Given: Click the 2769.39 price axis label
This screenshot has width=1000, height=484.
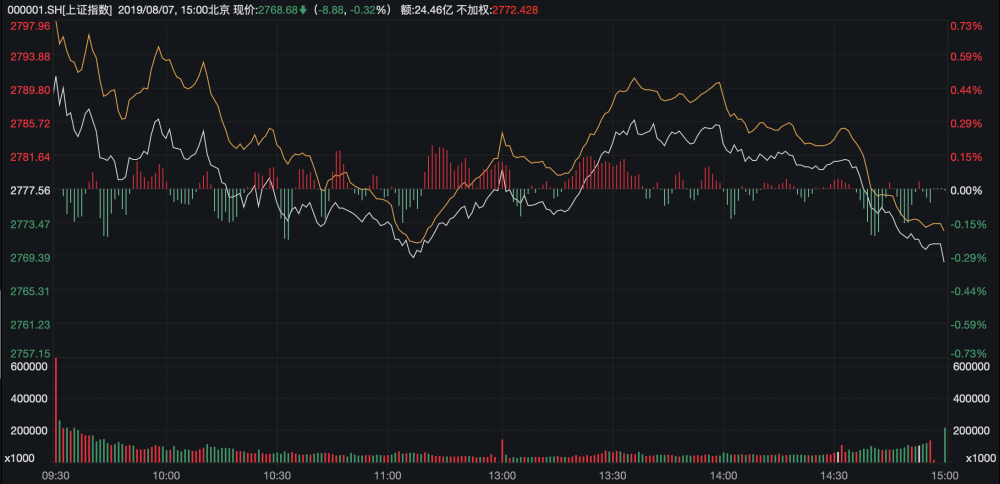Looking at the screenshot, I should point(31,257).
